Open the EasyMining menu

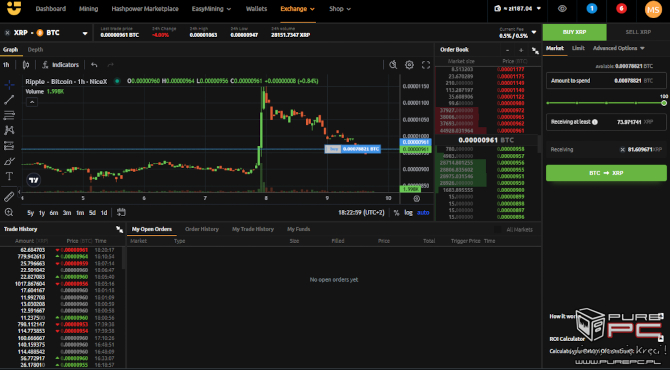point(211,9)
